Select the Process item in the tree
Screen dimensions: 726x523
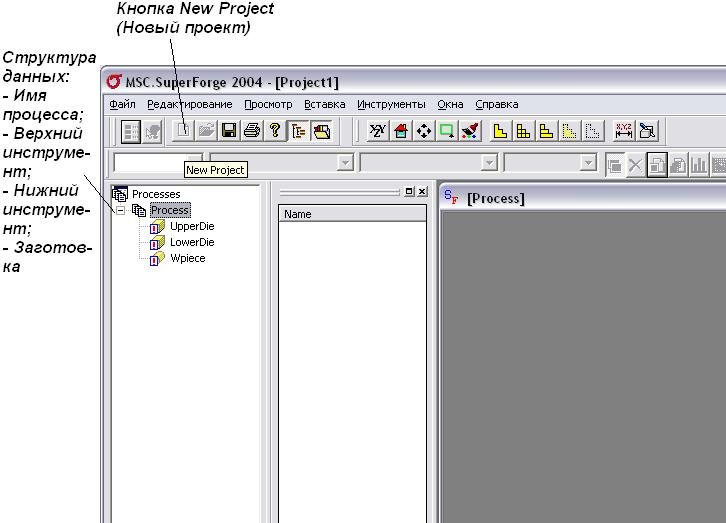(x=170, y=210)
